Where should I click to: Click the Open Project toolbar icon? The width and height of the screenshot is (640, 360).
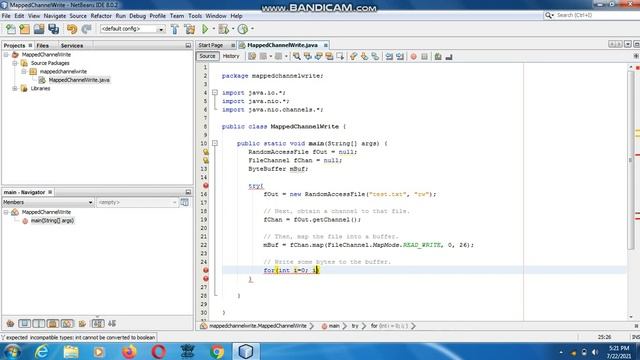click(x=39, y=29)
